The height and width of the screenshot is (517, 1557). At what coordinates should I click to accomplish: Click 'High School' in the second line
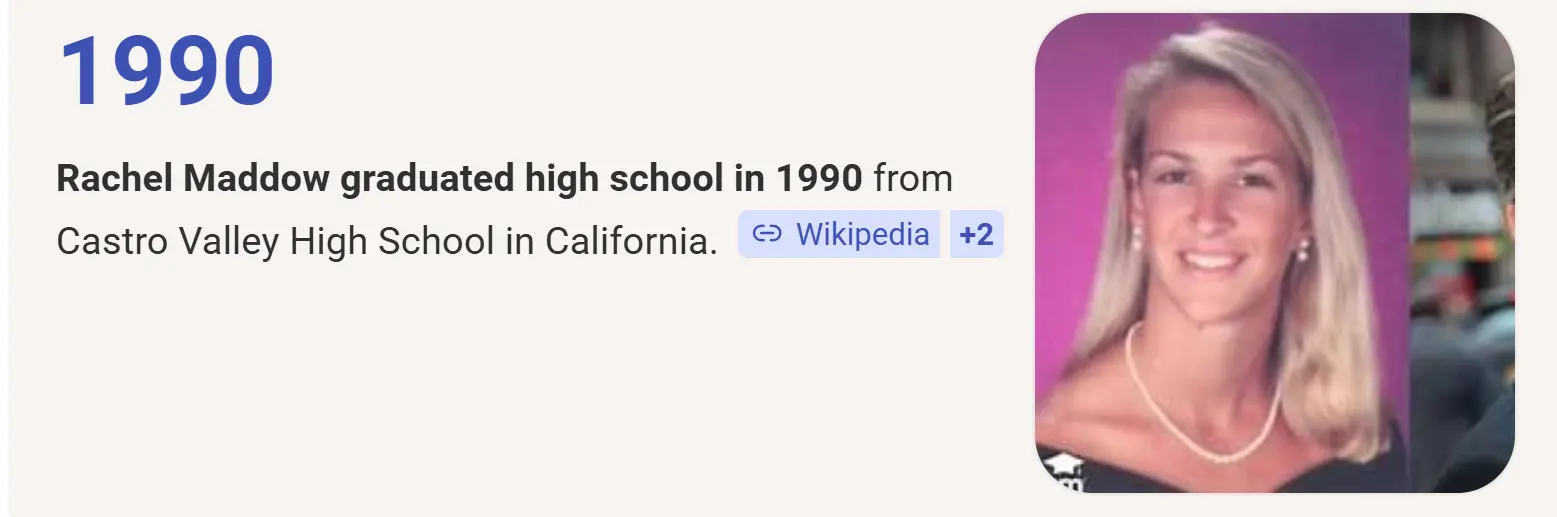[x=392, y=241]
